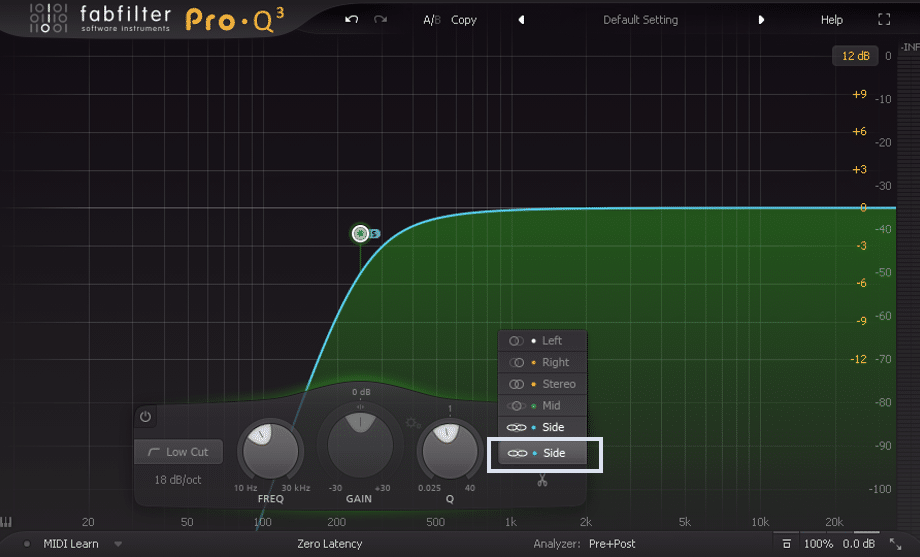This screenshot has height=557, width=920.
Task: Click the FabFilter logo
Action: coord(100,19)
